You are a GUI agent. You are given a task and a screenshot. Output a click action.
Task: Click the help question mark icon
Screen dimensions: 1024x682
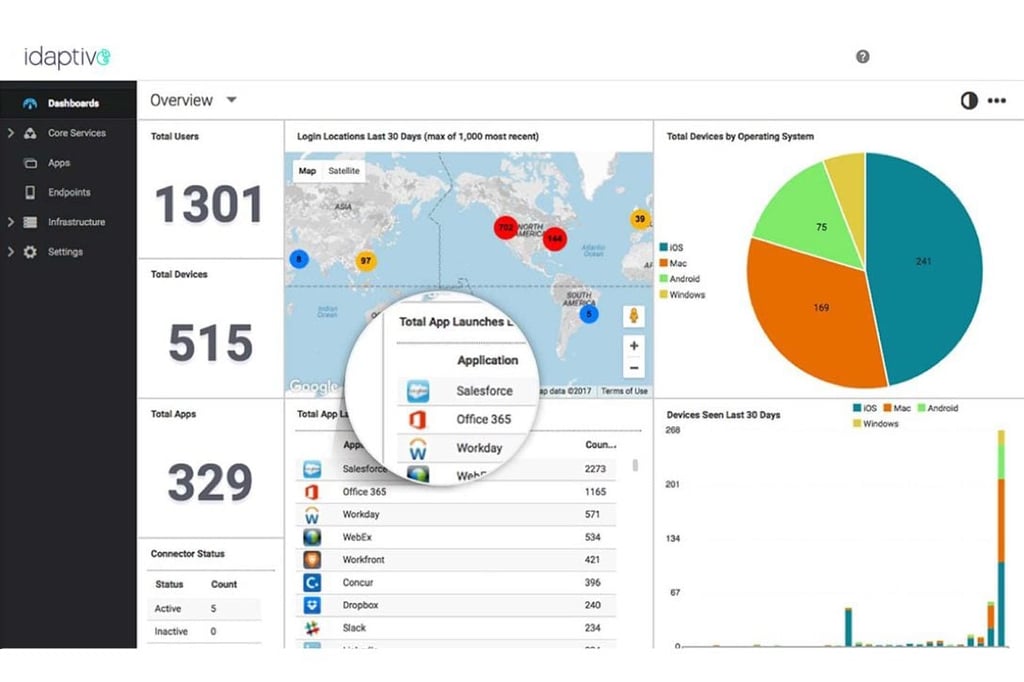click(x=862, y=57)
